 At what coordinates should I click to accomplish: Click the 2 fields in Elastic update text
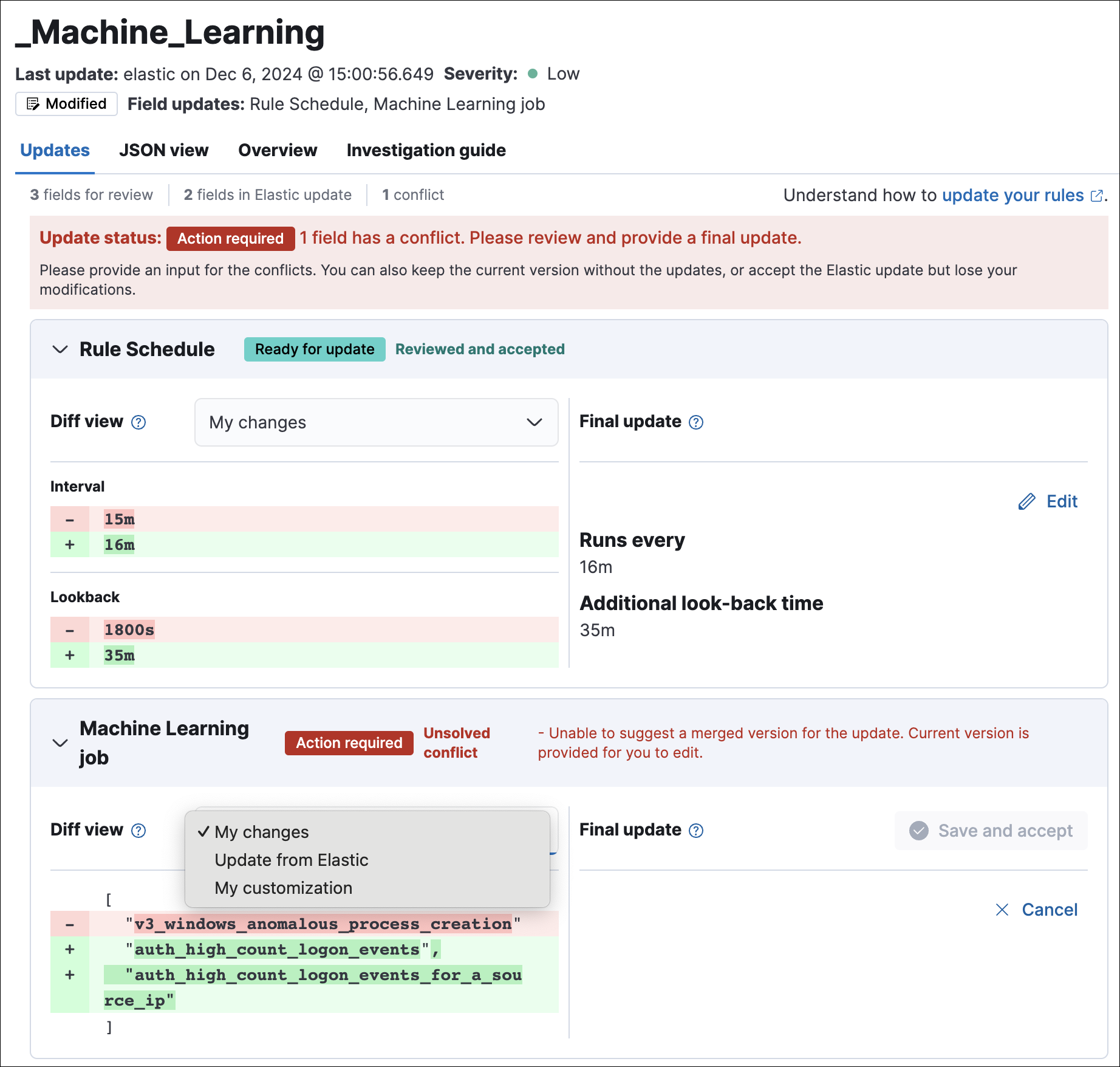267,195
